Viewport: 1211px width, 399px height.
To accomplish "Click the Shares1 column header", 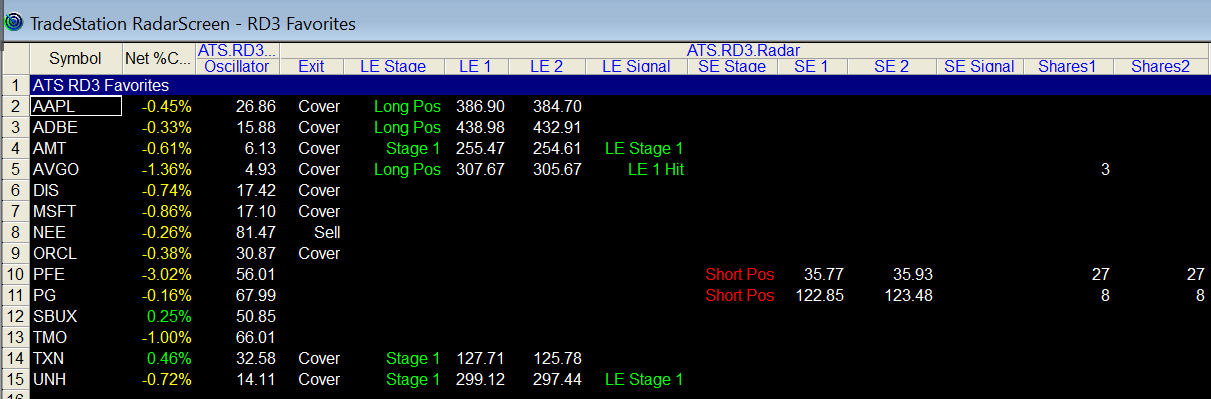I will (1067, 67).
